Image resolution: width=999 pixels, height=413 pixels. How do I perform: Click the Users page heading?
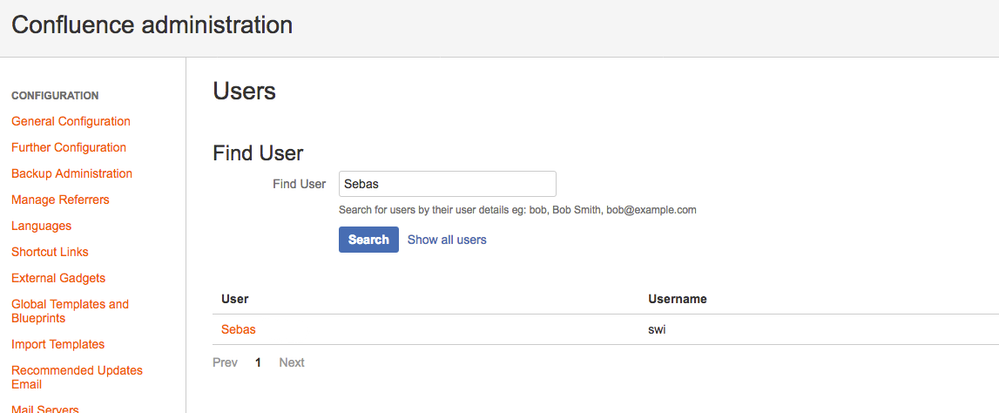click(244, 91)
